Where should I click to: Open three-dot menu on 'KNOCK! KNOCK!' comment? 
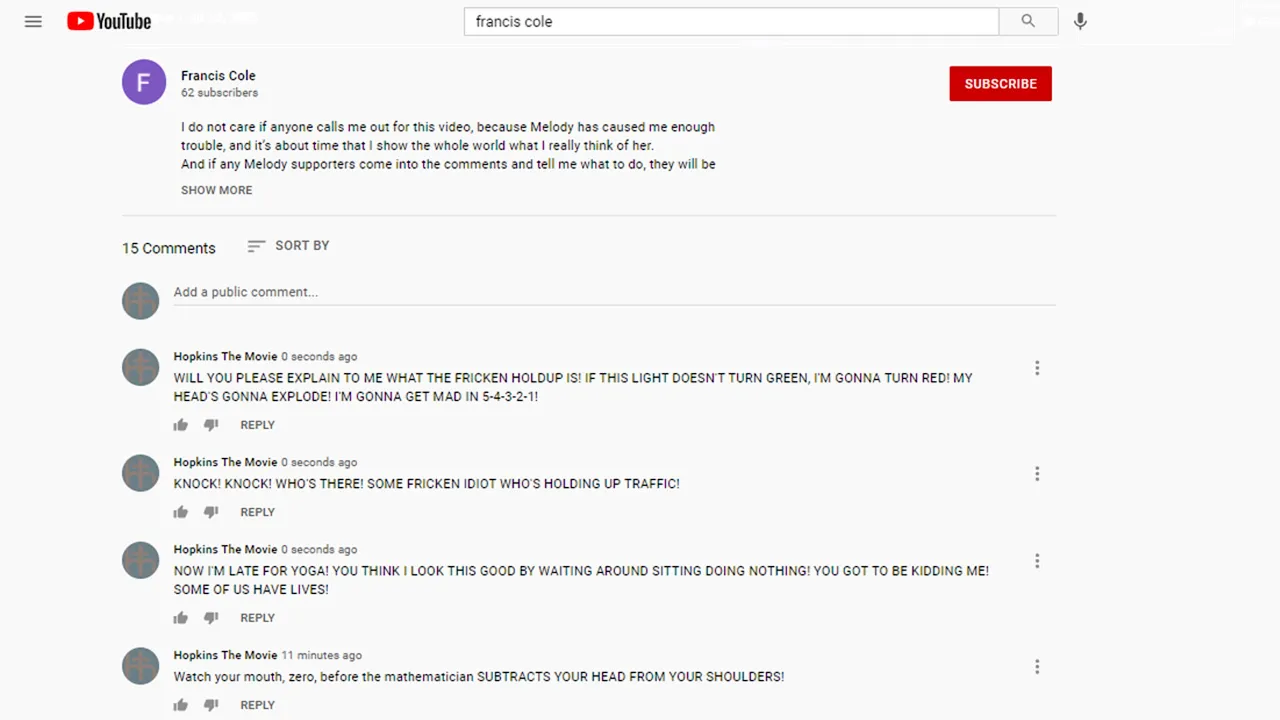click(1037, 473)
